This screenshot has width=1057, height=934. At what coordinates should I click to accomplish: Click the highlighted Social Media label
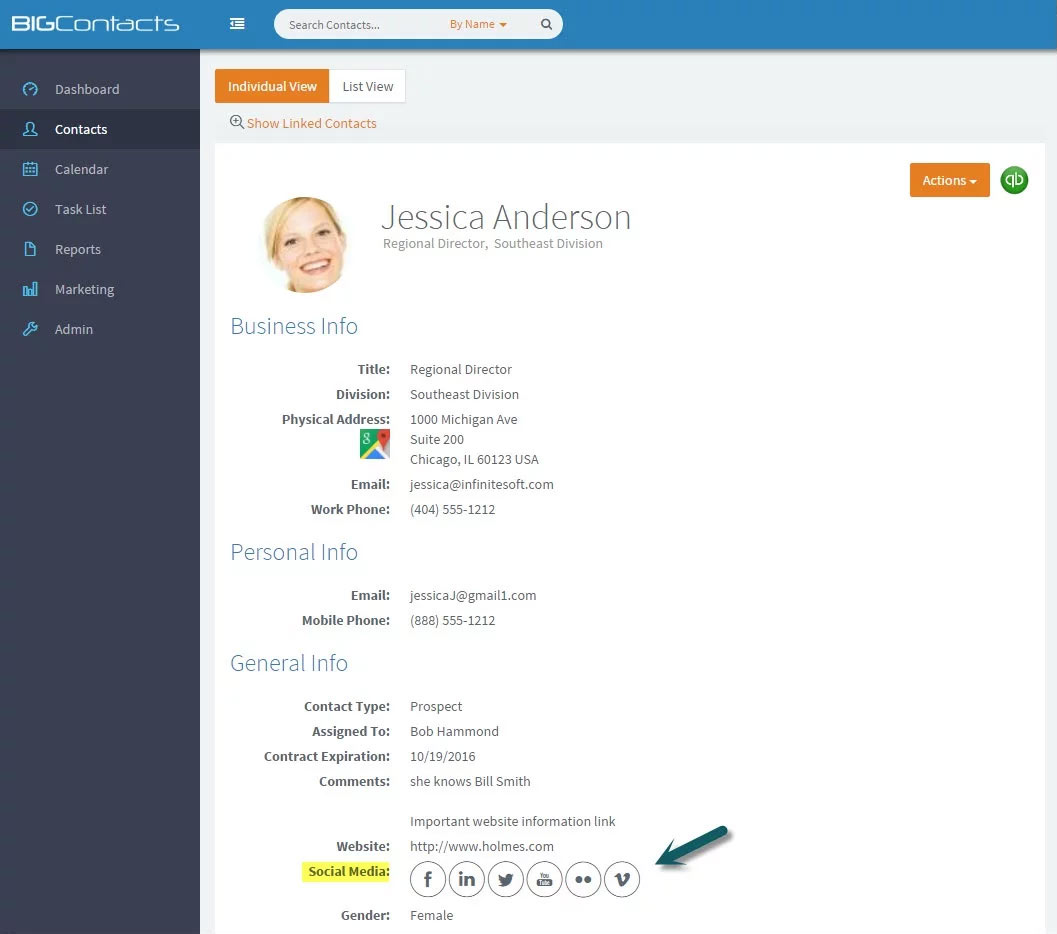coord(346,872)
